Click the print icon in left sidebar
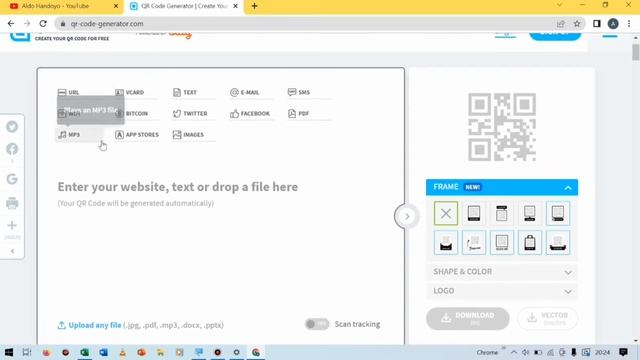The width and height of the screenshot is (640, 360). [12, 203]
